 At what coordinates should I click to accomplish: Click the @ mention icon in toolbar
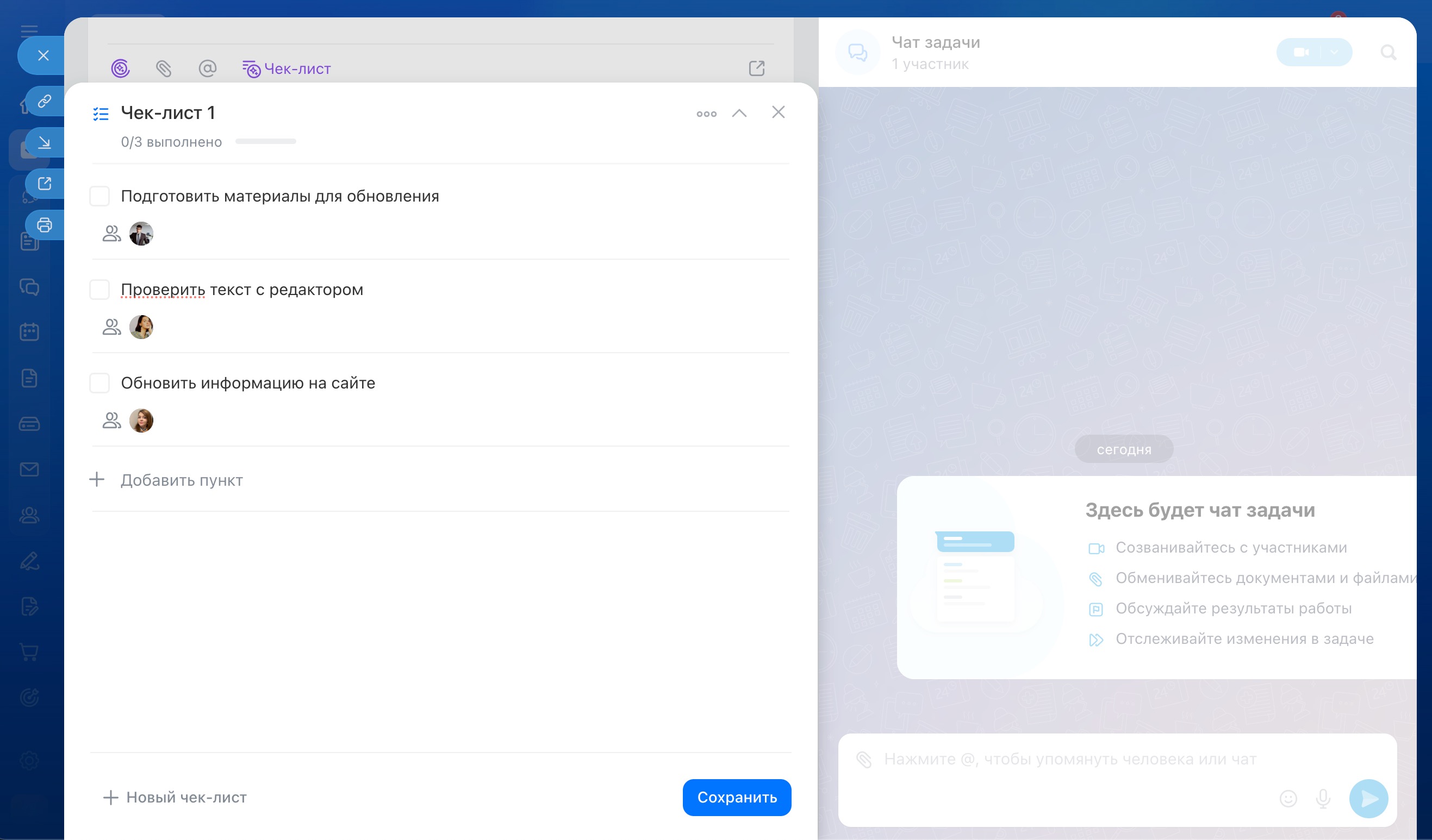click(x=208, y=68)
